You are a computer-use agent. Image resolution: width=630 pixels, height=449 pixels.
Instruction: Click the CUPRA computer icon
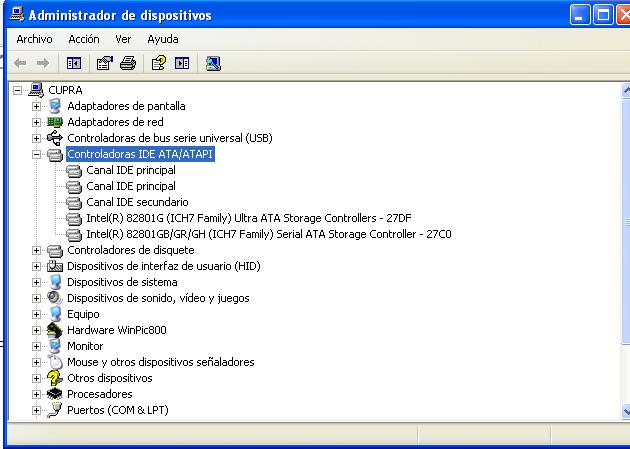click(x=36, y=90)
